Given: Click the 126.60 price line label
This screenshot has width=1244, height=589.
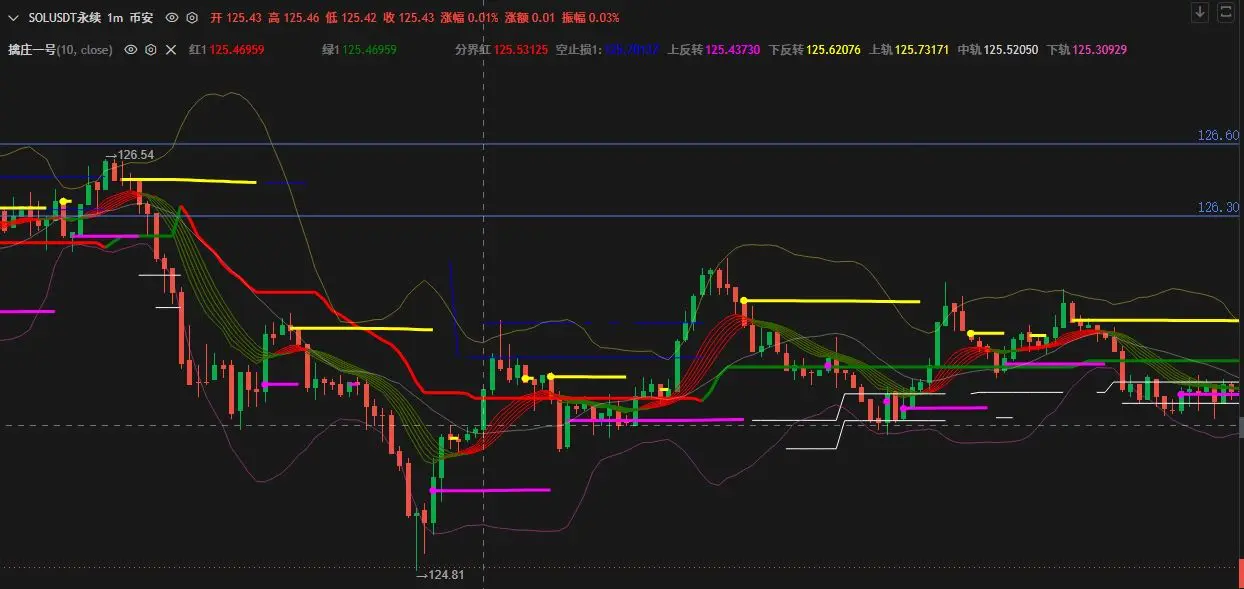Looking at the screenshot, I should (x=1218, y=136).
